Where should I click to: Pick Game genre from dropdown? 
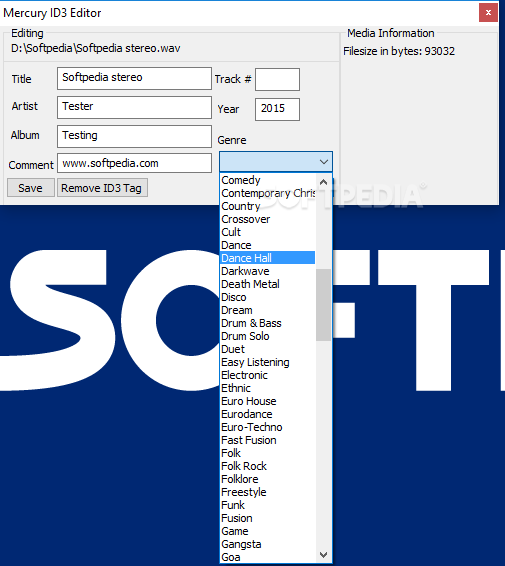(268, 531)
